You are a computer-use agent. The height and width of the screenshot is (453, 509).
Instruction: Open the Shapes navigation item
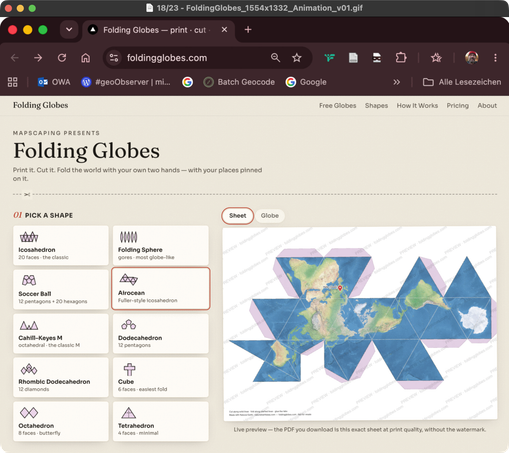pos(376,106)
